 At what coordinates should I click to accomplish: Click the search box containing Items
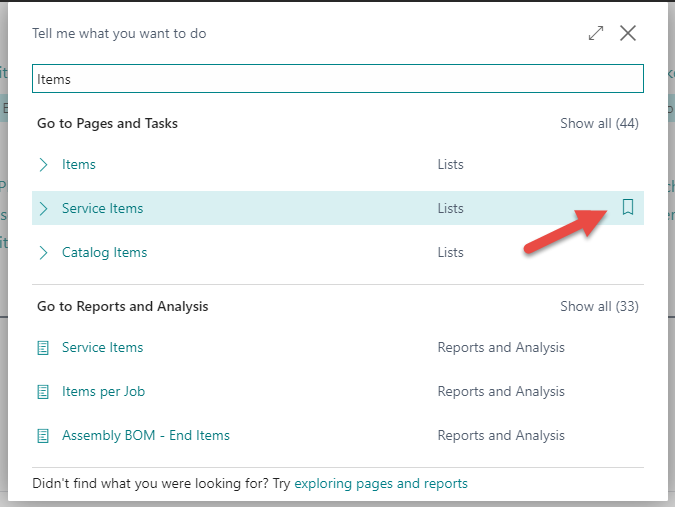(x=337, y=79)
